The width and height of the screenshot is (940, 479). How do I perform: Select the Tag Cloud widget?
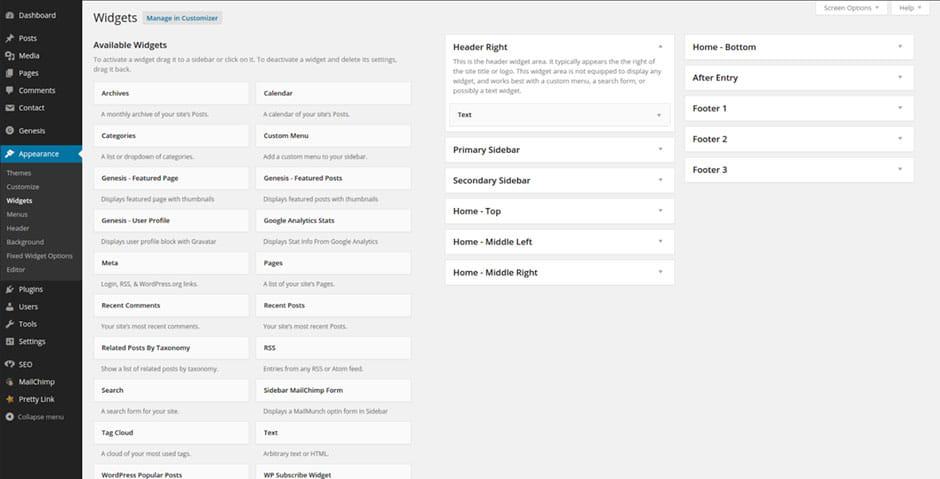[x=171, y=433]
